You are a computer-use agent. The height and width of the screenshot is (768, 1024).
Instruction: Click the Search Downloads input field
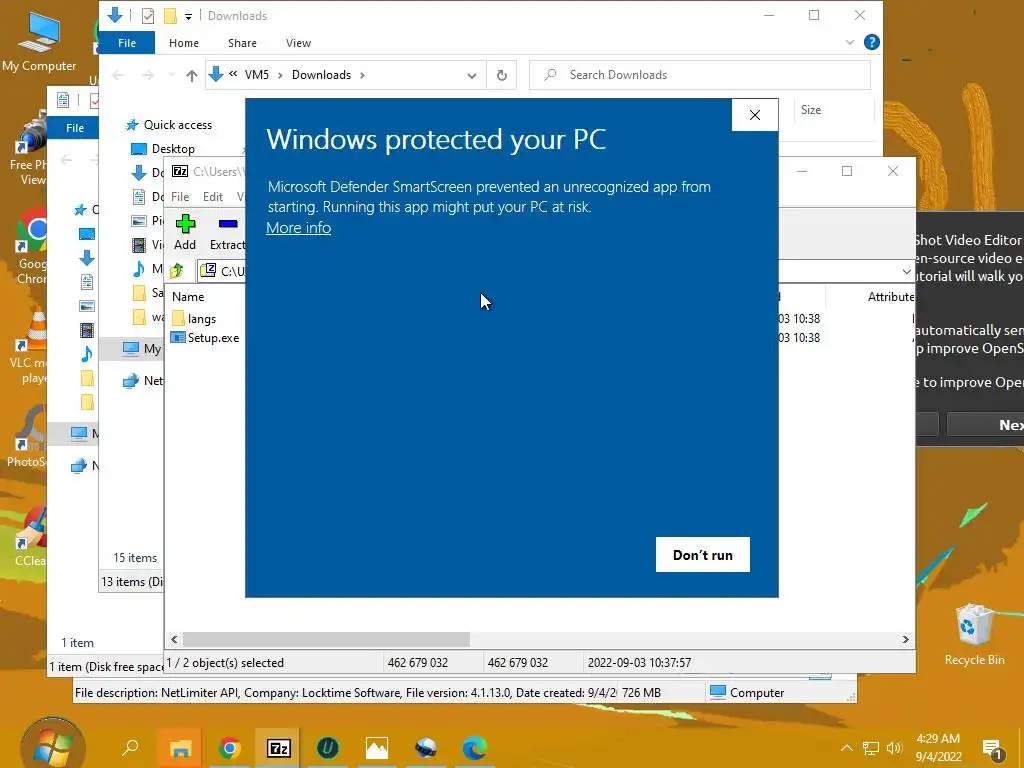tap(700, 75)
